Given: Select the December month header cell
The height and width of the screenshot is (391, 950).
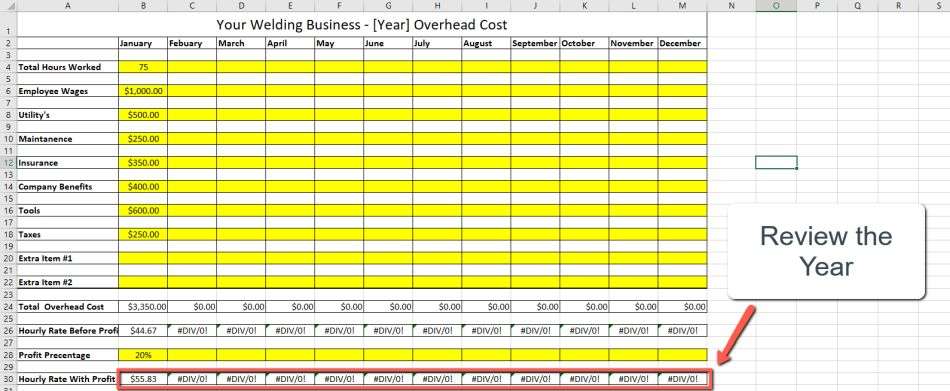Looking at the screenshot, I should [682, 44].
